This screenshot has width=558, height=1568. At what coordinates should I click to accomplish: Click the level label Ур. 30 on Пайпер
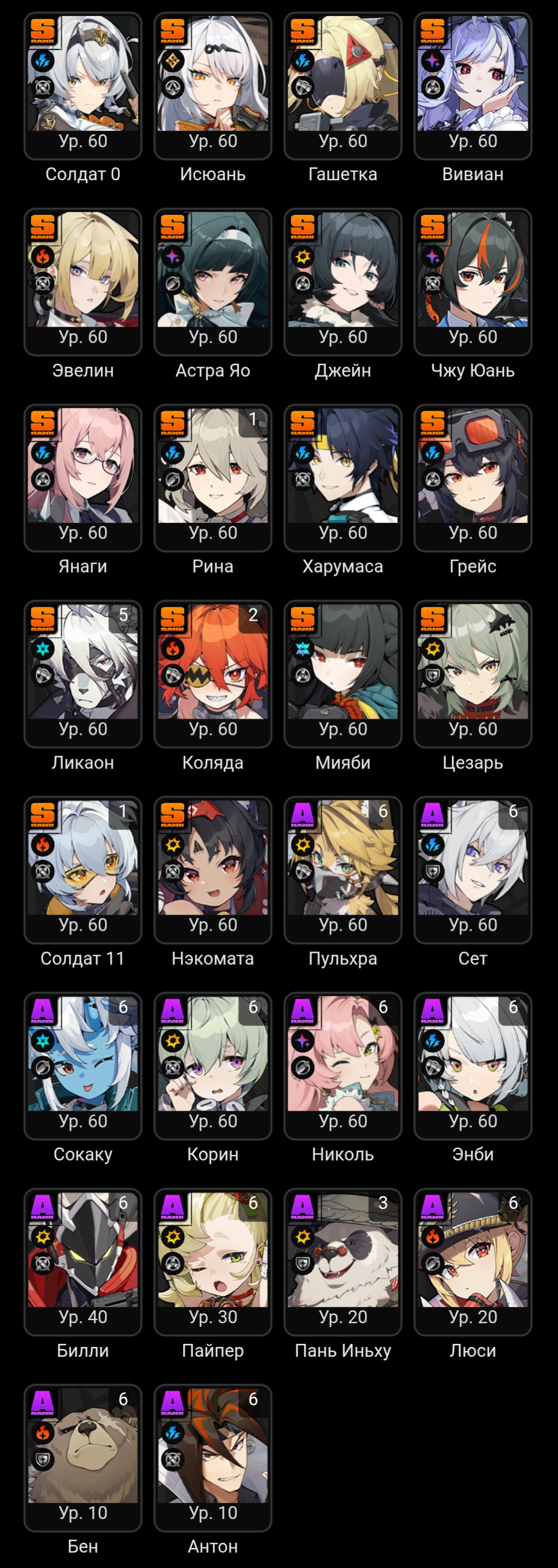(x=212, y=1317)
